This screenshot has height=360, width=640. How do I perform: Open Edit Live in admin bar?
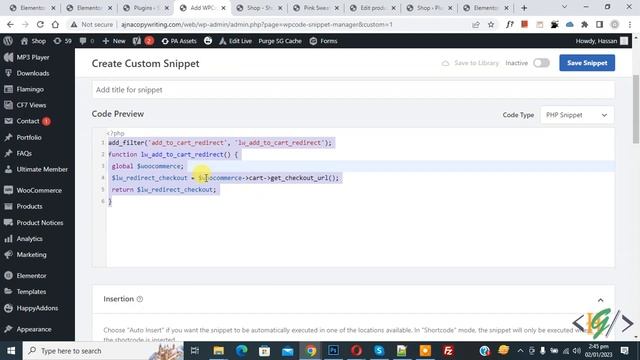[x=236, y=41]
